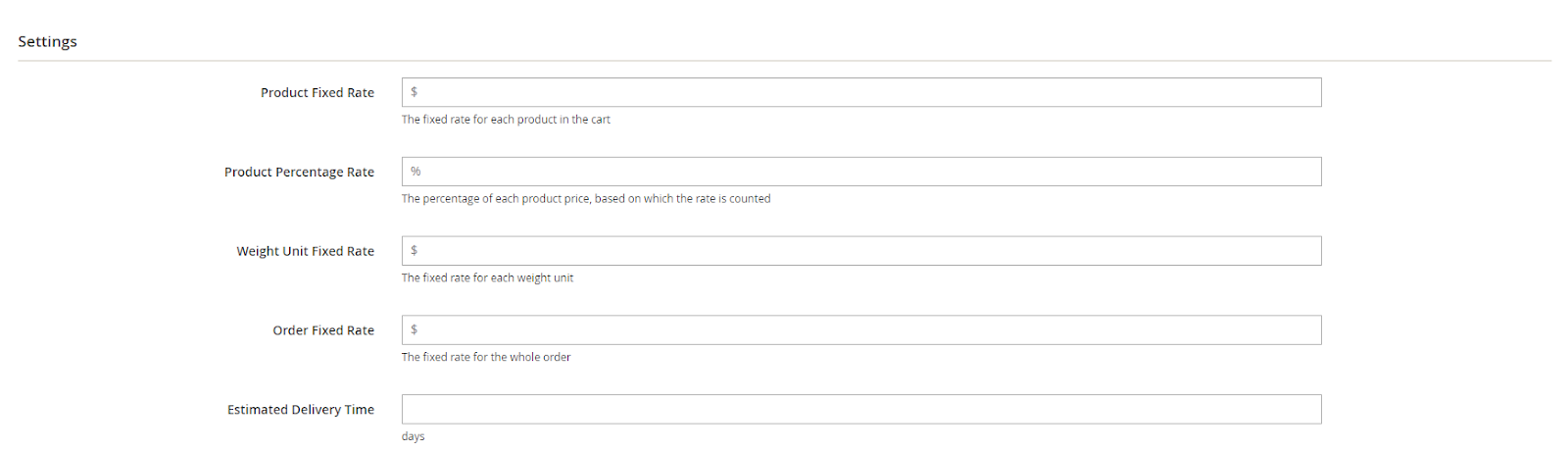Select the Weight Unit Fixed Rate label

(305, 252)
